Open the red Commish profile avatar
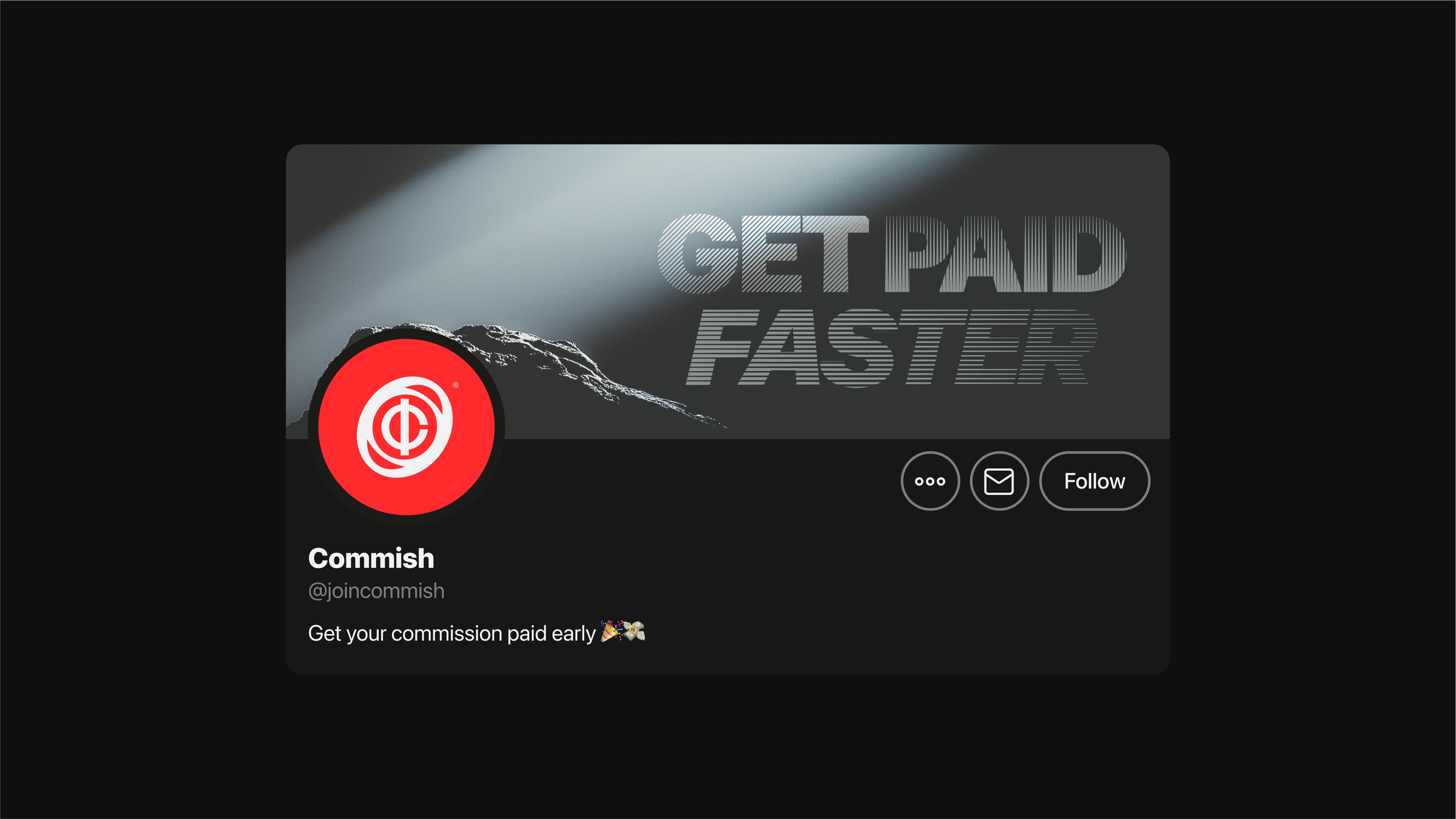This screenshot has width=1456, height=819. click(x=406, y=427)
